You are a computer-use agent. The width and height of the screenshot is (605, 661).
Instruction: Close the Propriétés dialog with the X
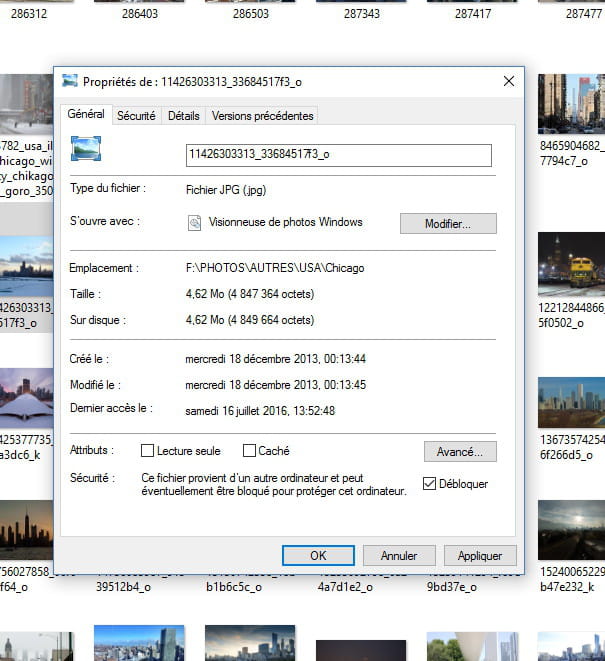pyautogui.click(x=509, y=81)
